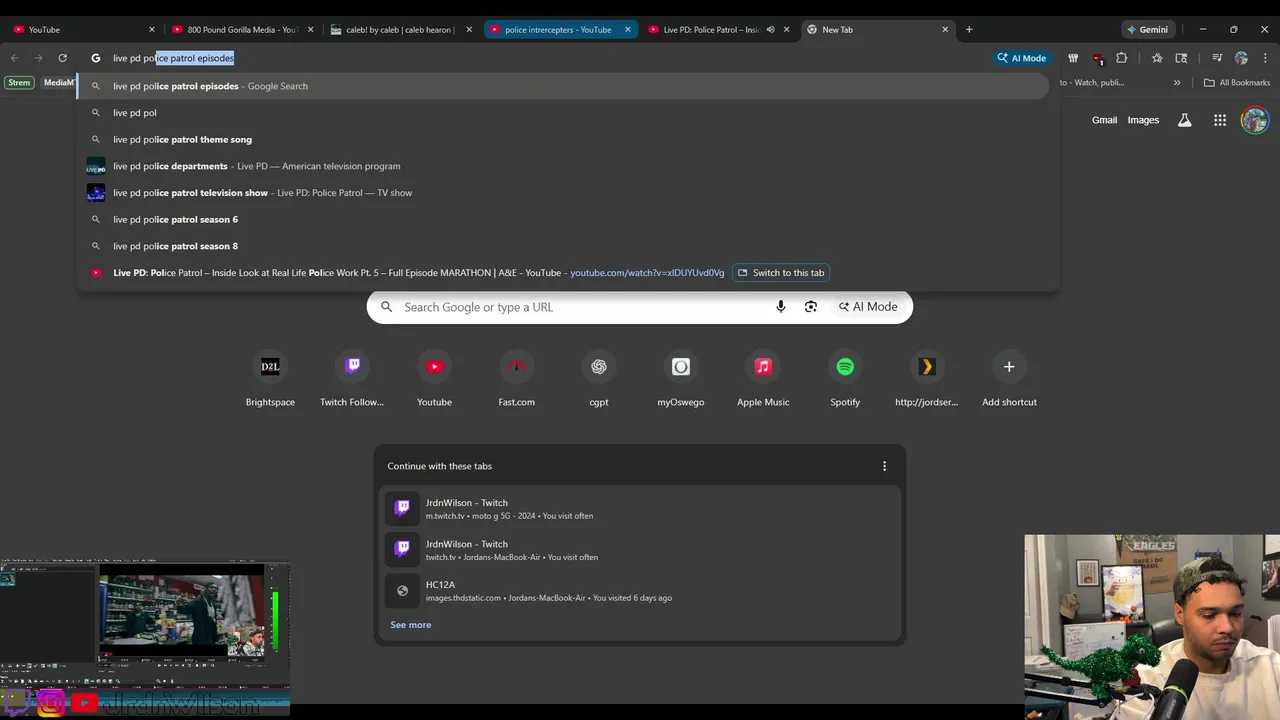Click See more under continue tabs
The height and width of the screenshot is (720, 1280).
click(411, 625)
